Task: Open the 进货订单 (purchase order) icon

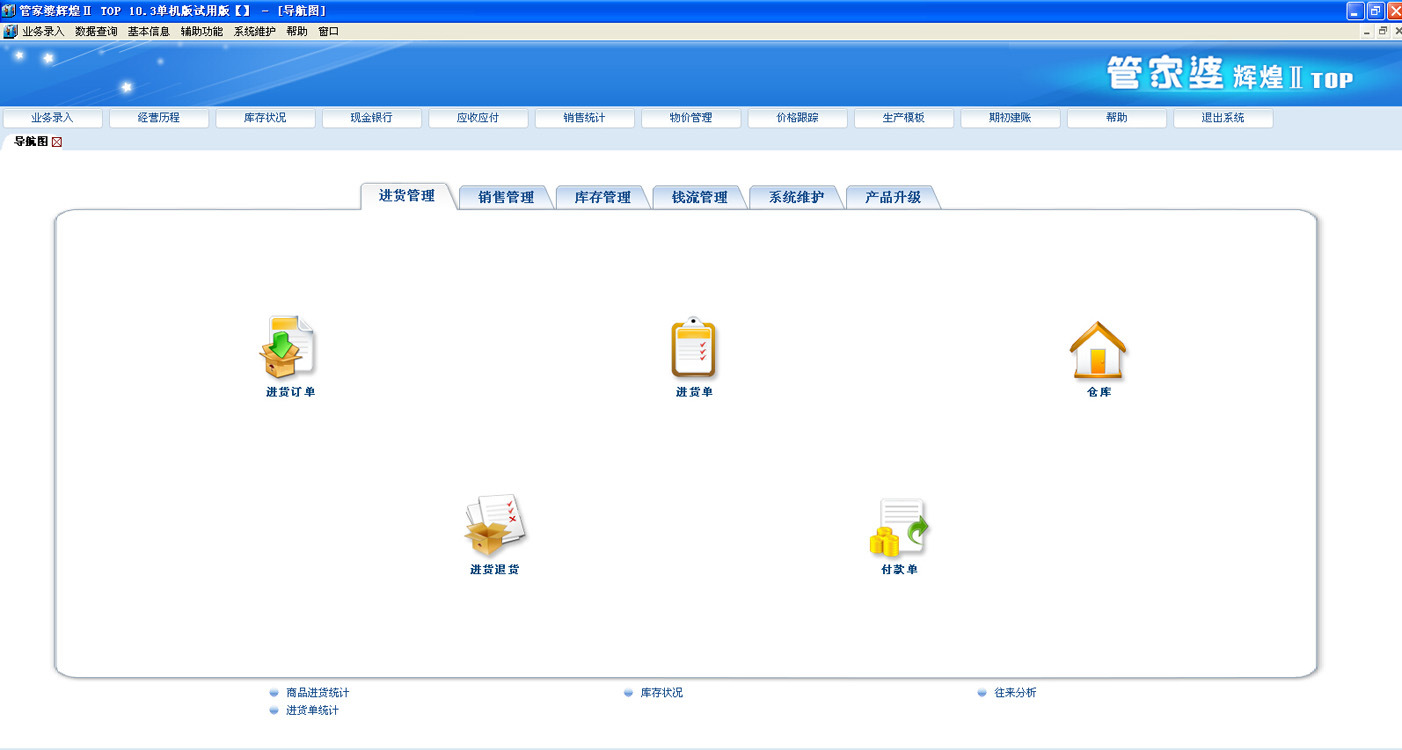Action: tap(288, 350)
